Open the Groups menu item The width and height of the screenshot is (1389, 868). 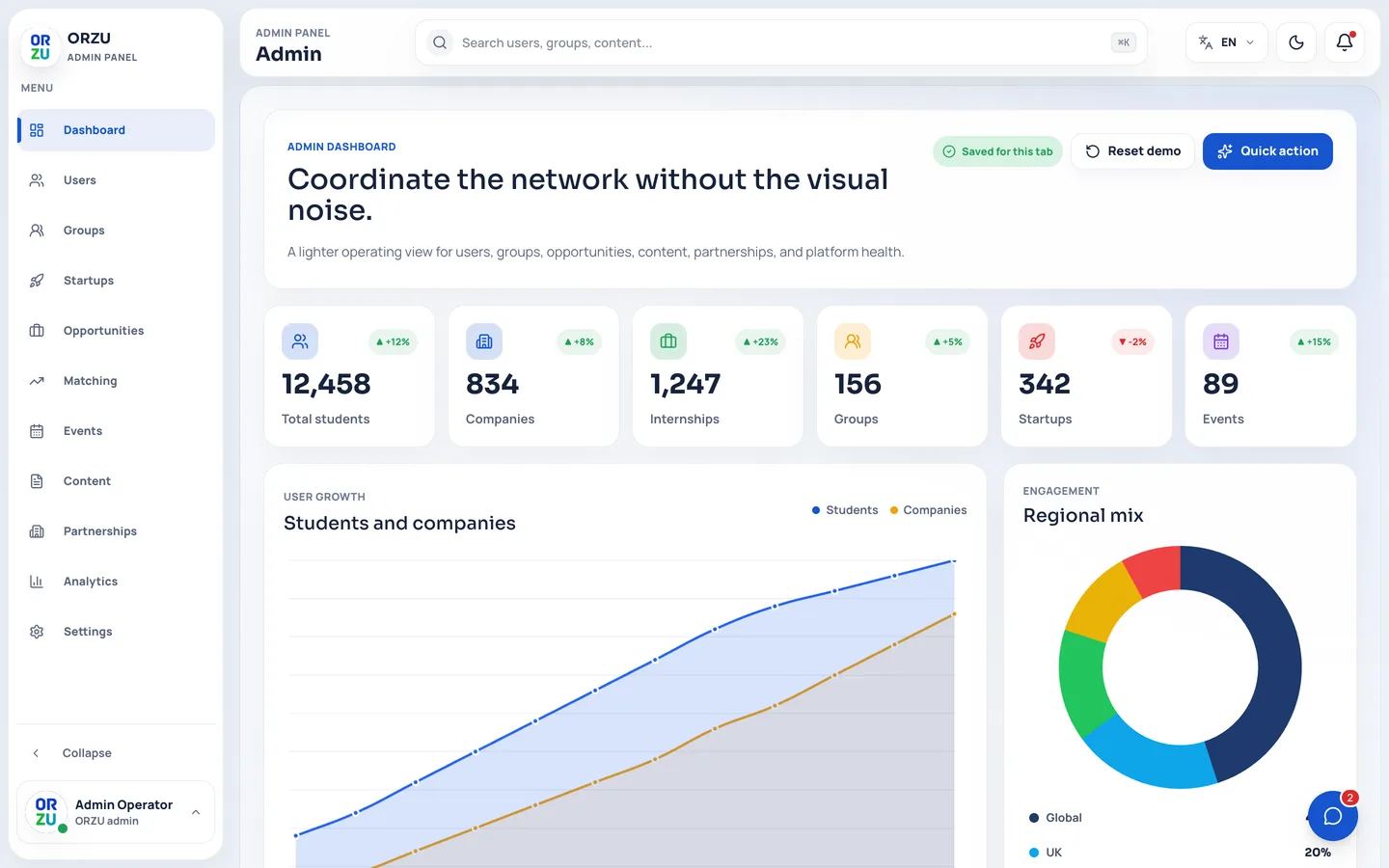point(116,231)
